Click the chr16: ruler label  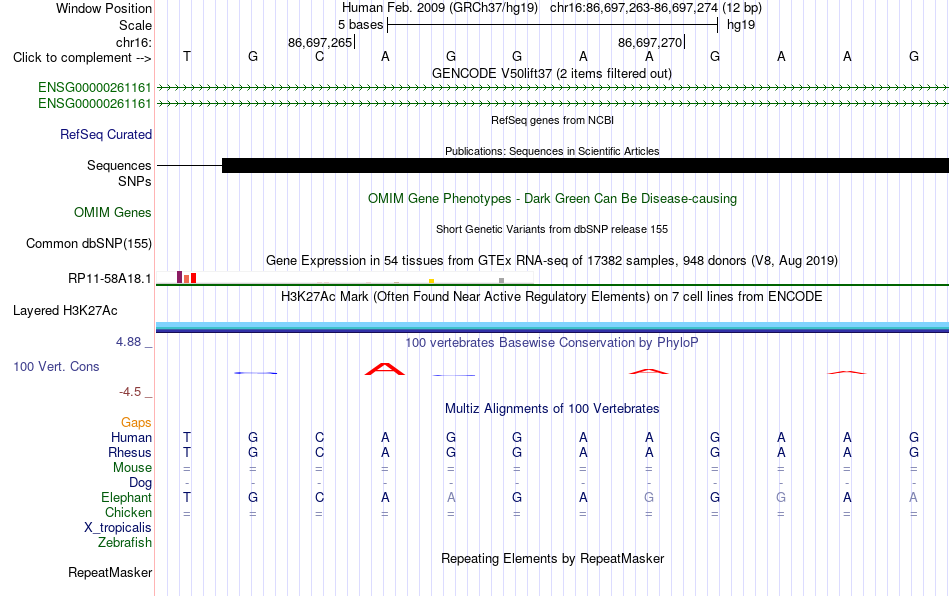(133, 42)
